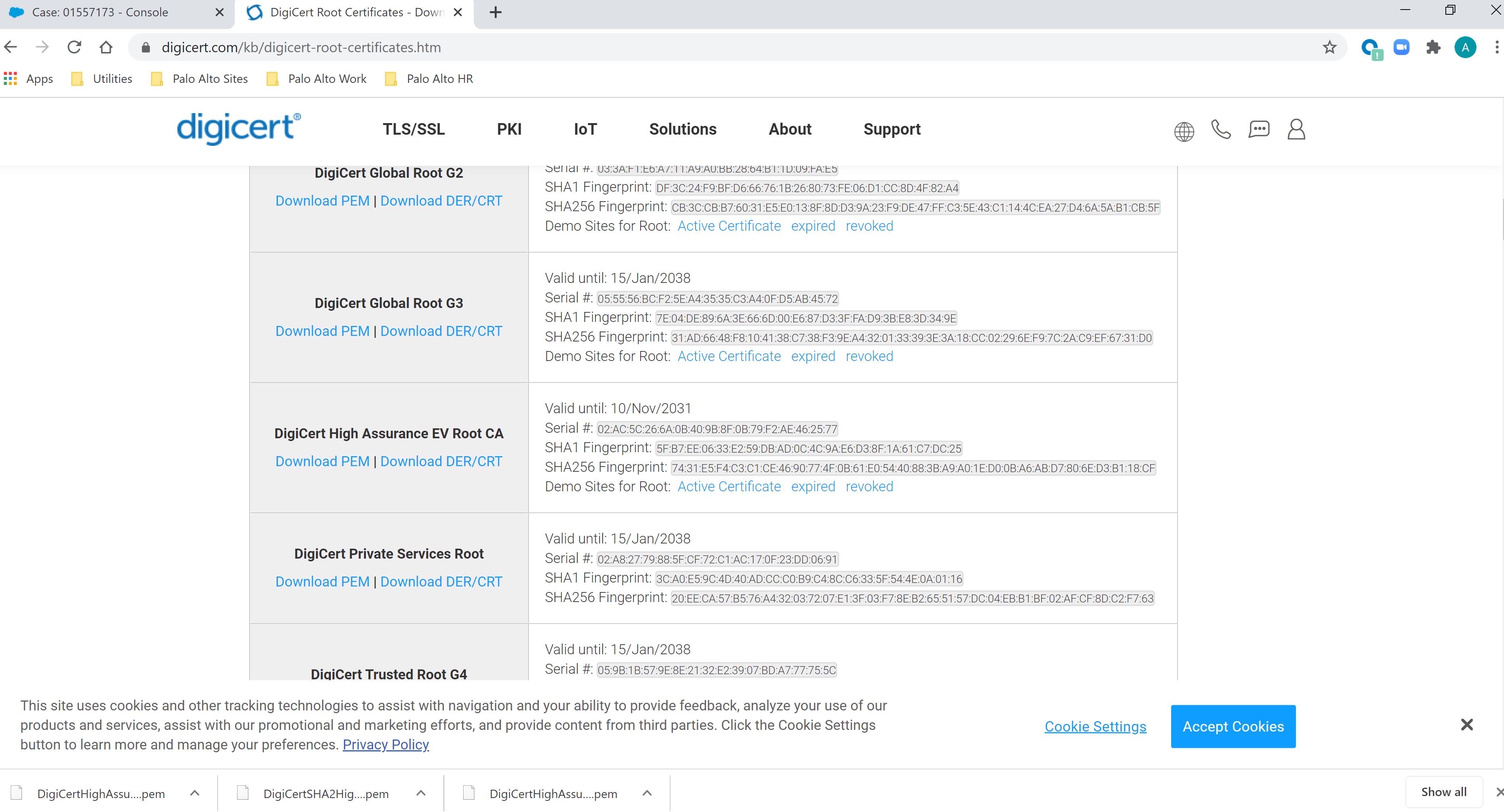Dismiss the cookie banner with X
The image size is (1504, 812).
pos(1467,724)
